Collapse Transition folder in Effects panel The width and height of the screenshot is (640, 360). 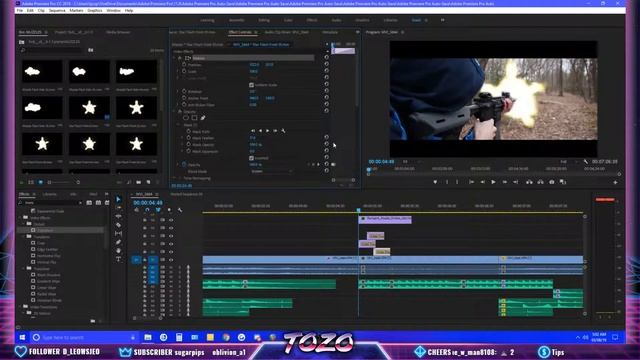click(24, 269)
